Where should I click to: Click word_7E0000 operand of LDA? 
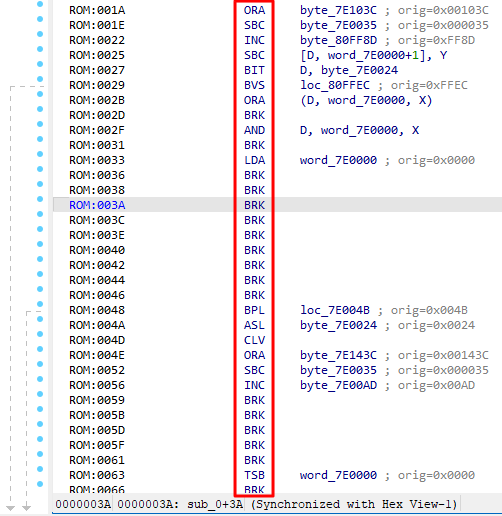pyautogui.click(x=338, y=160)
